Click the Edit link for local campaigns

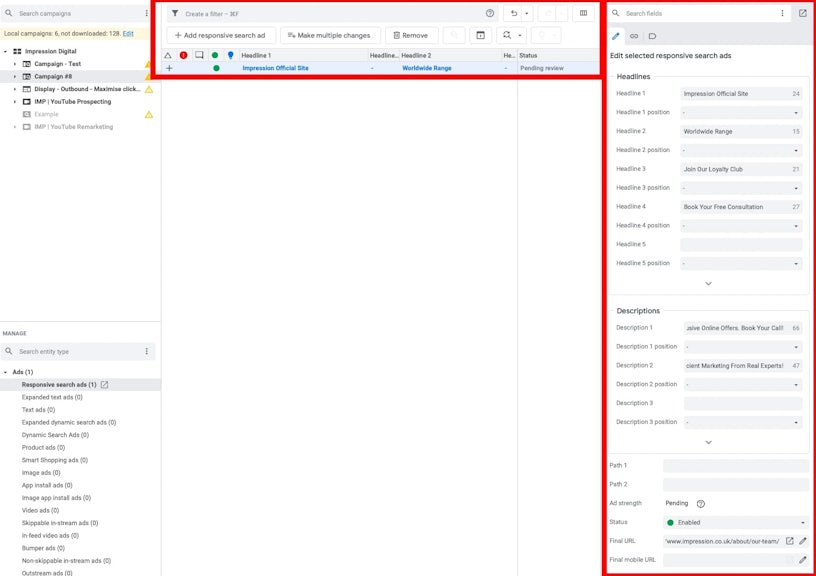128,34
